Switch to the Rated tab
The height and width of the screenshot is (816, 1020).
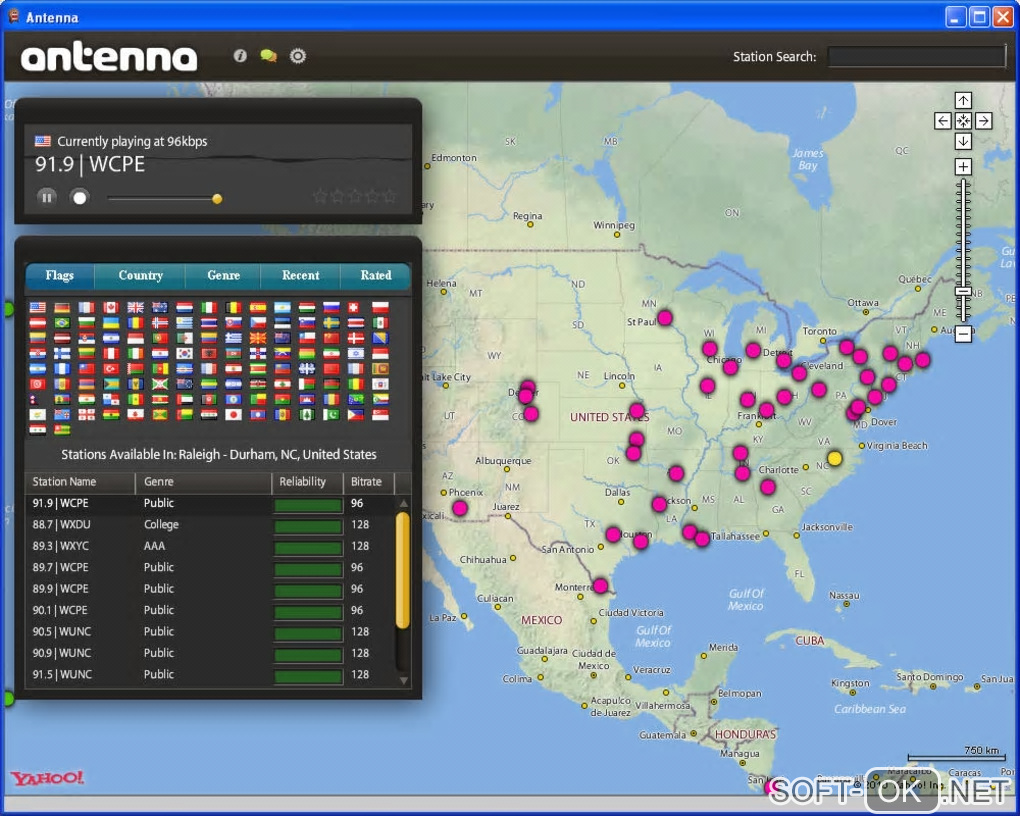(x=376, y=275)
